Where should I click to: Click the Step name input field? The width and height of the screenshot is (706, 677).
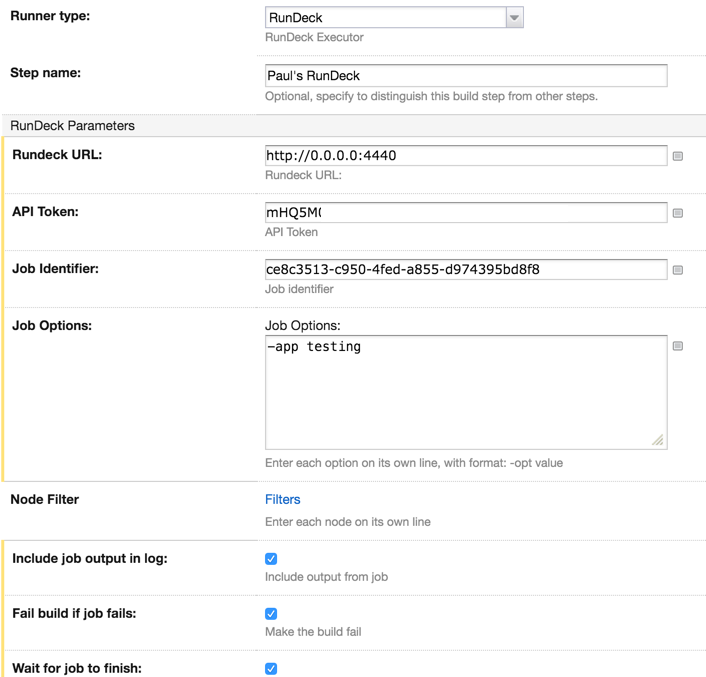tap(466, 76)
